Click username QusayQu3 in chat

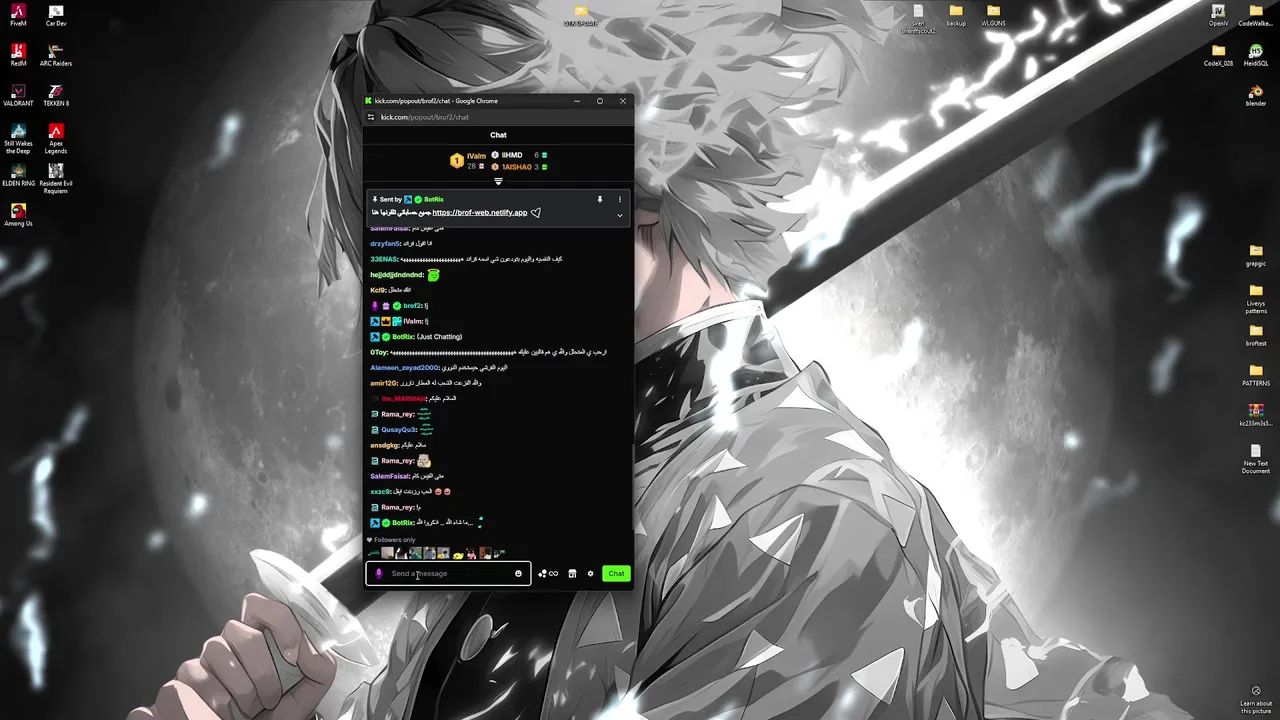[398, 430]
